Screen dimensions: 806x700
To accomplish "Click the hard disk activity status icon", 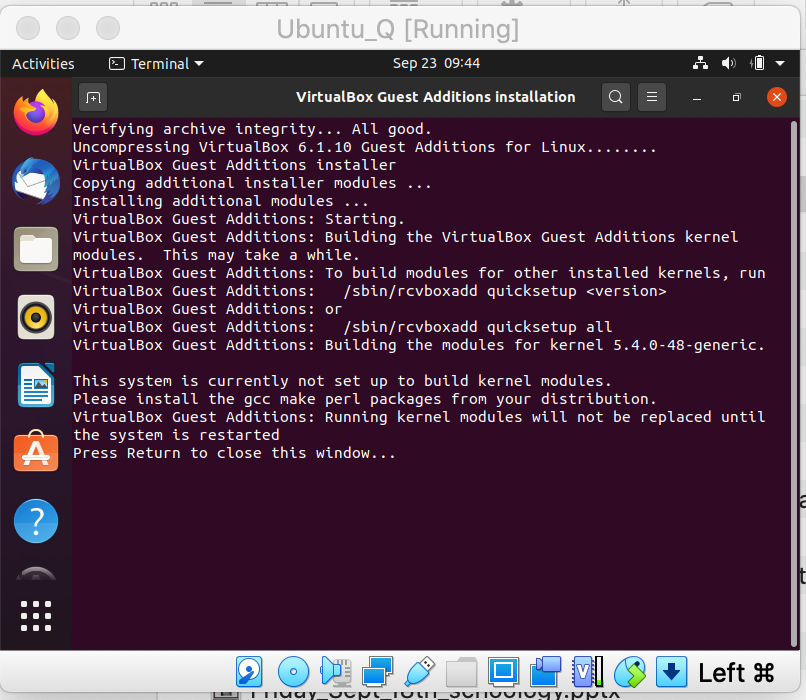I will [x=248, y=671].
